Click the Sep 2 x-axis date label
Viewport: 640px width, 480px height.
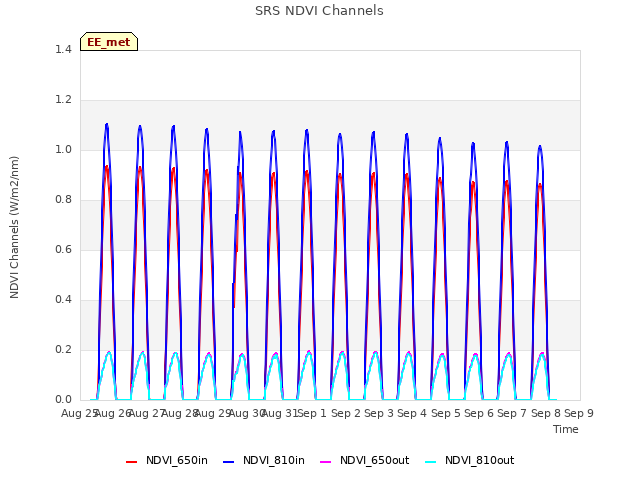pyautogui.click(x=346, y=413)
